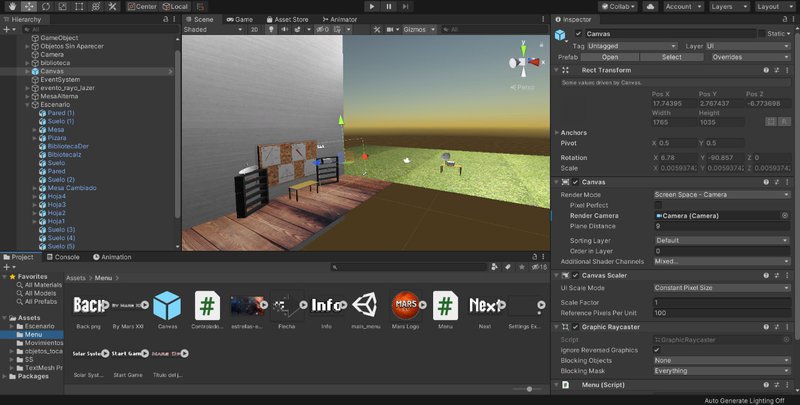Select the Rect Transform tool
This screenshot has height=405, width=800.
pyautogui.click(x=81, y=6)
